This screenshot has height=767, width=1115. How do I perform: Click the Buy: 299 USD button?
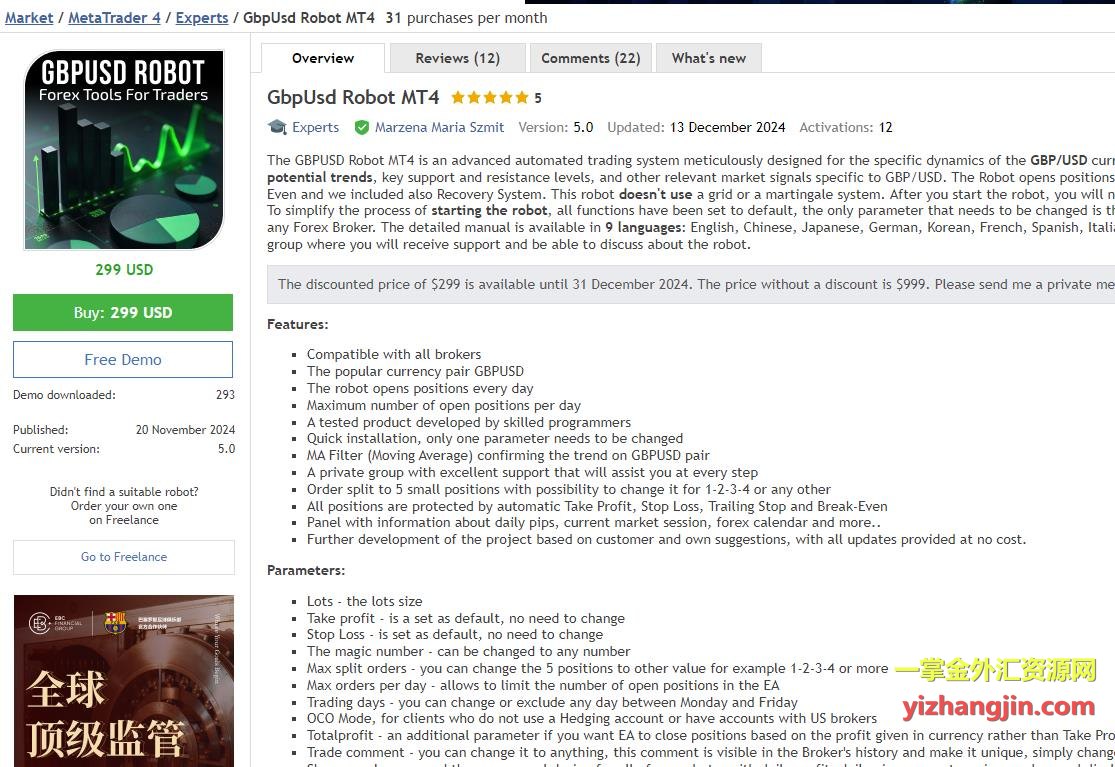[123, 312]
